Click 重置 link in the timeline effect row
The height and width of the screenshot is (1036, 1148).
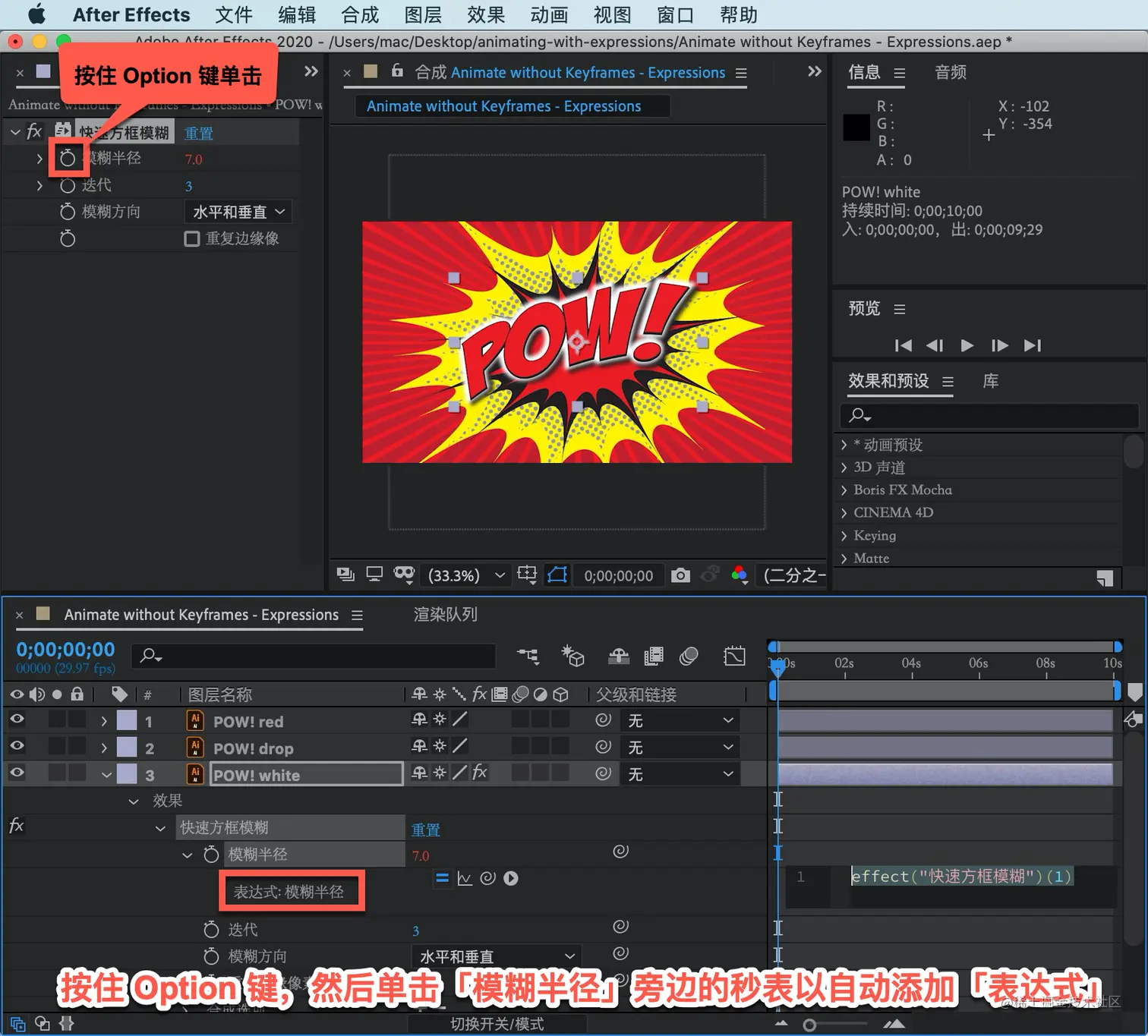[426, 830]
